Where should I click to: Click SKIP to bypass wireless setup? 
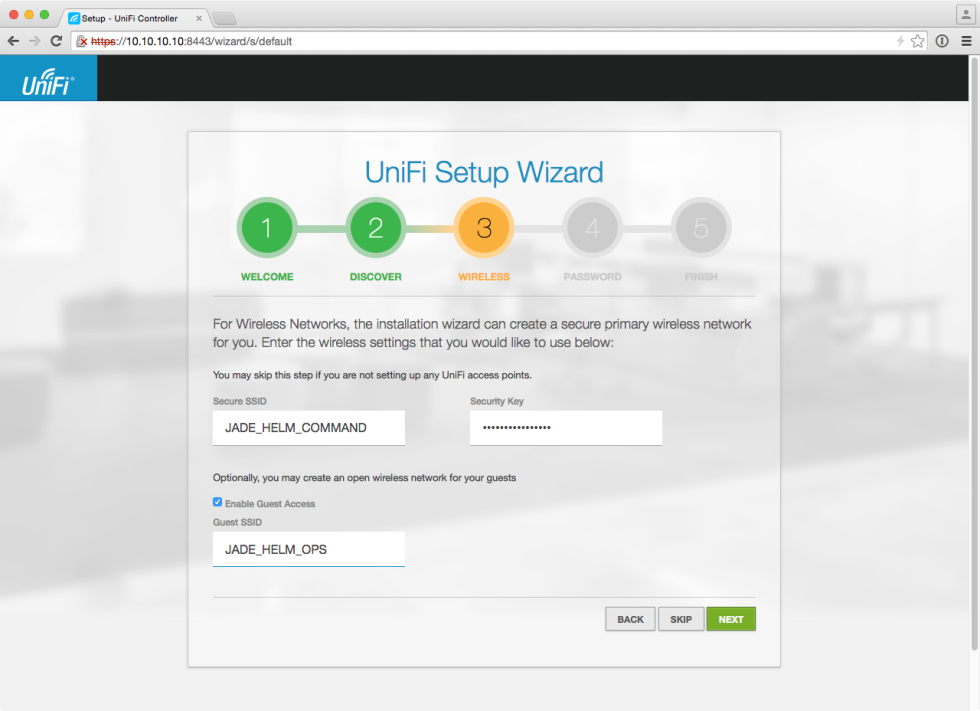(680, 618)
